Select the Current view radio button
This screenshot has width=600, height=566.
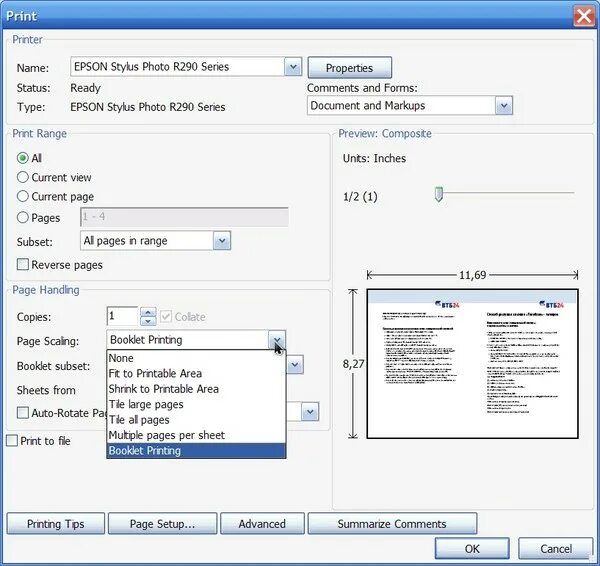23,177
